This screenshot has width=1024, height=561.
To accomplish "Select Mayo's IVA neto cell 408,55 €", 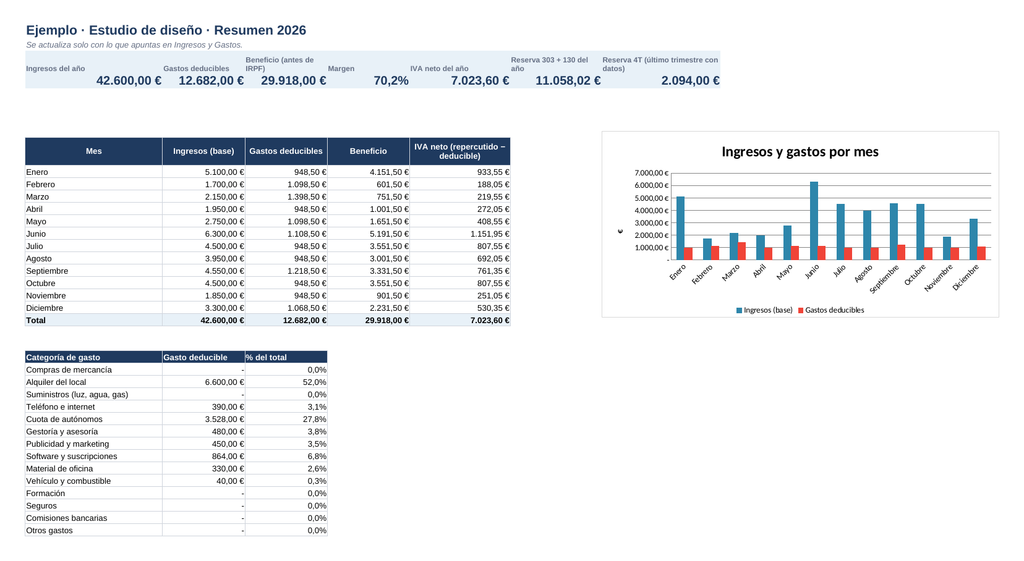I will pyautogui.click(x=460, y=221).
